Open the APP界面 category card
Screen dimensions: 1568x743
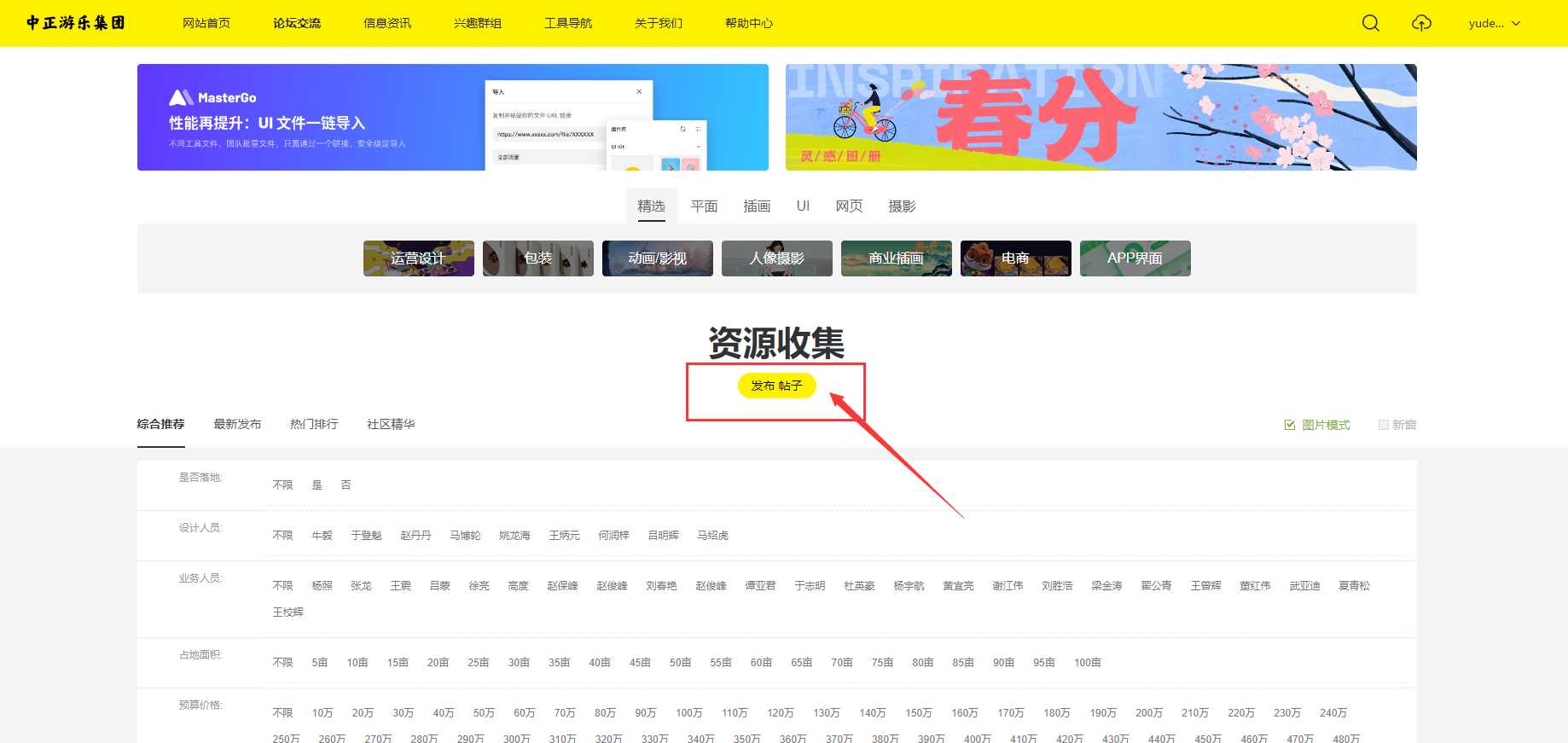click(x=1135, y=258)
